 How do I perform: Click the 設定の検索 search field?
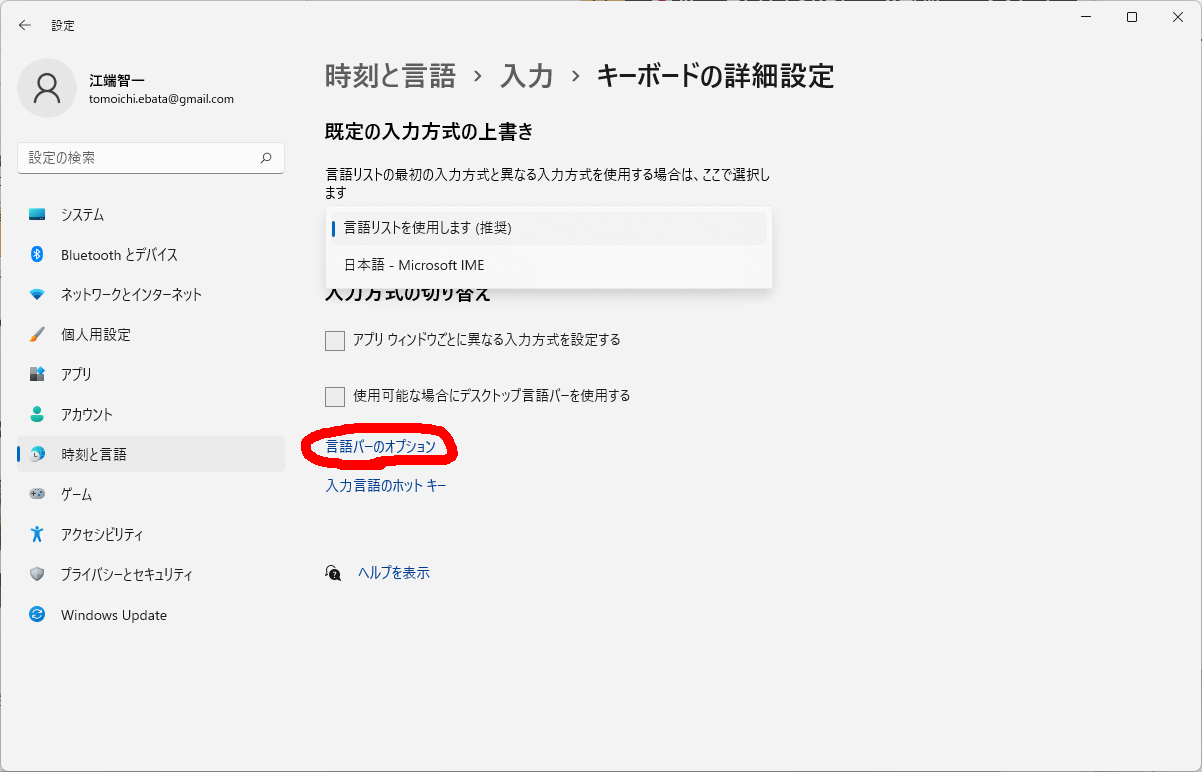point(140,158)
